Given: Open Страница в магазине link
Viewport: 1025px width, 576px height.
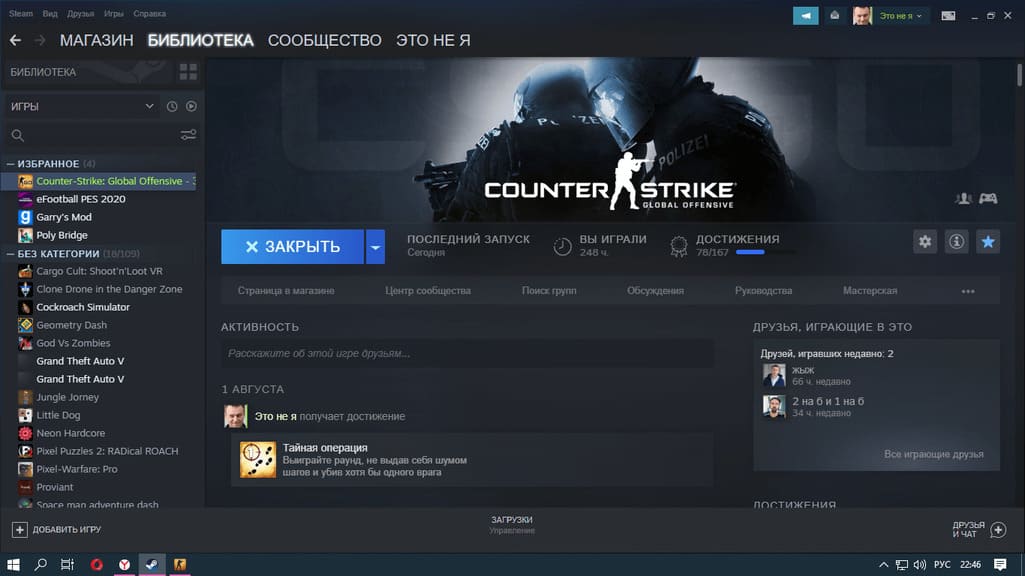Looking at the screenshot, I should click(x=286, y=291).
